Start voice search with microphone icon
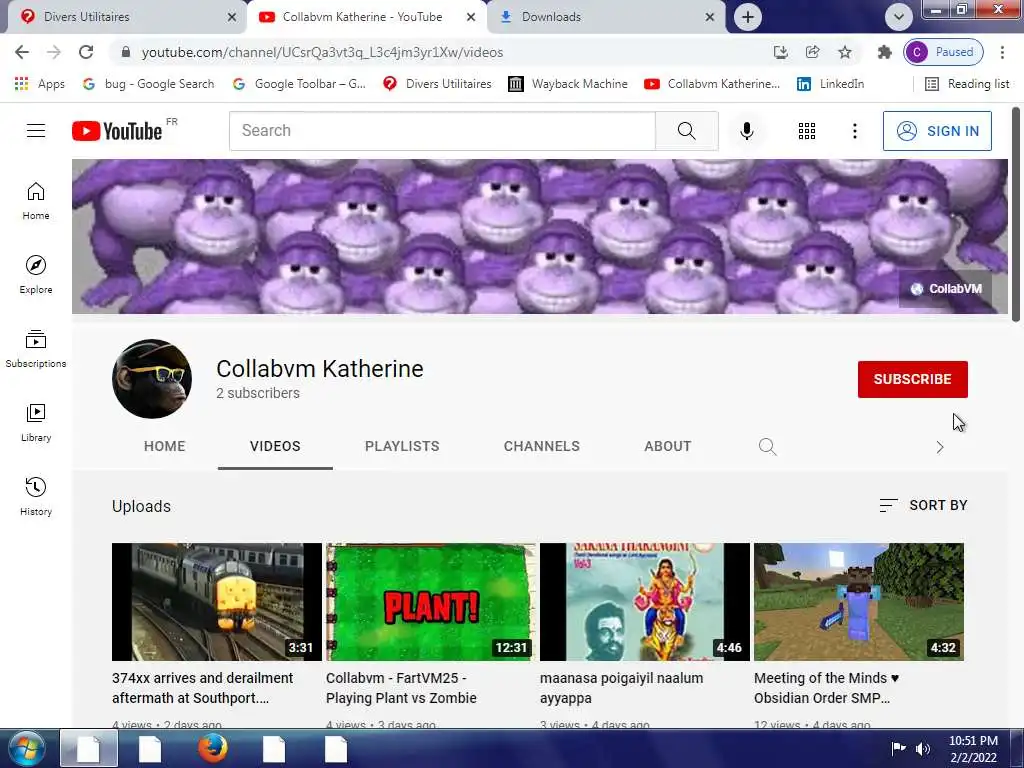The width and height of the screenshot is (1024, 768). tap(746, 131)
